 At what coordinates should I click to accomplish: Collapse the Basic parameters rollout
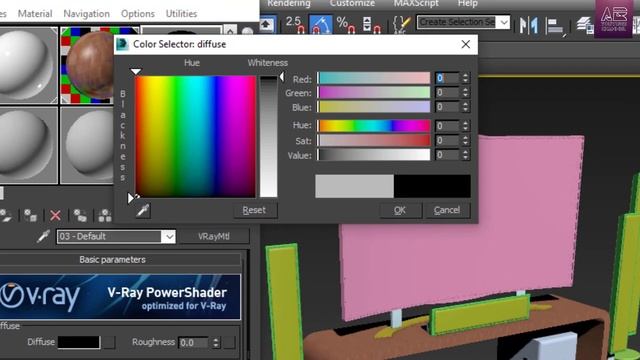tap(120, 260)
